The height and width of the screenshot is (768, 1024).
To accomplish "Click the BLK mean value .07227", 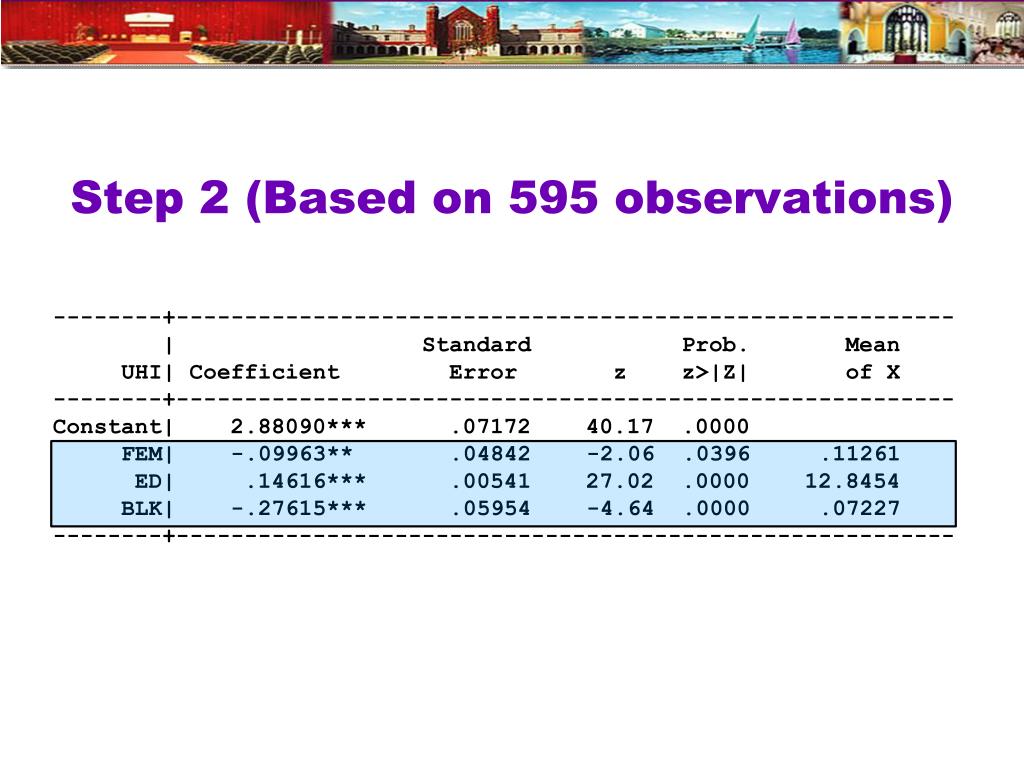I will coord(860,508).
